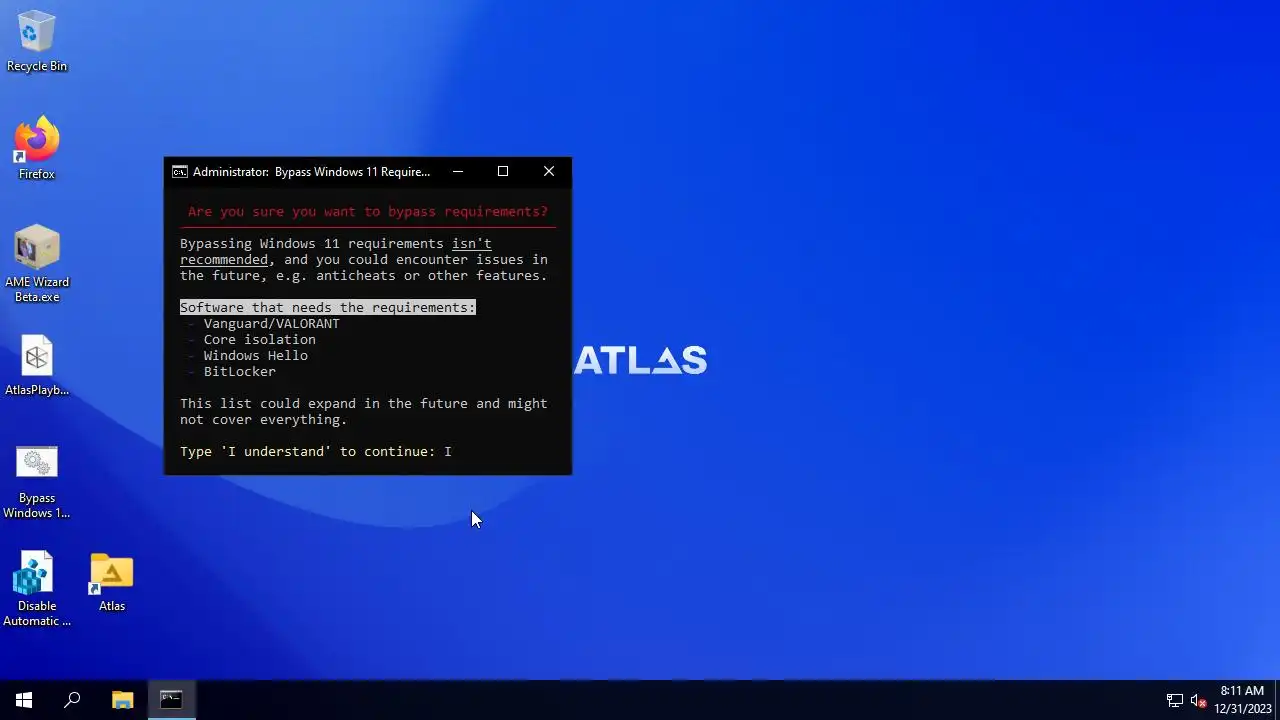Click the red 'Are you sure' header text
This screenshot has height=720, width=1280.
pos(368,212)
